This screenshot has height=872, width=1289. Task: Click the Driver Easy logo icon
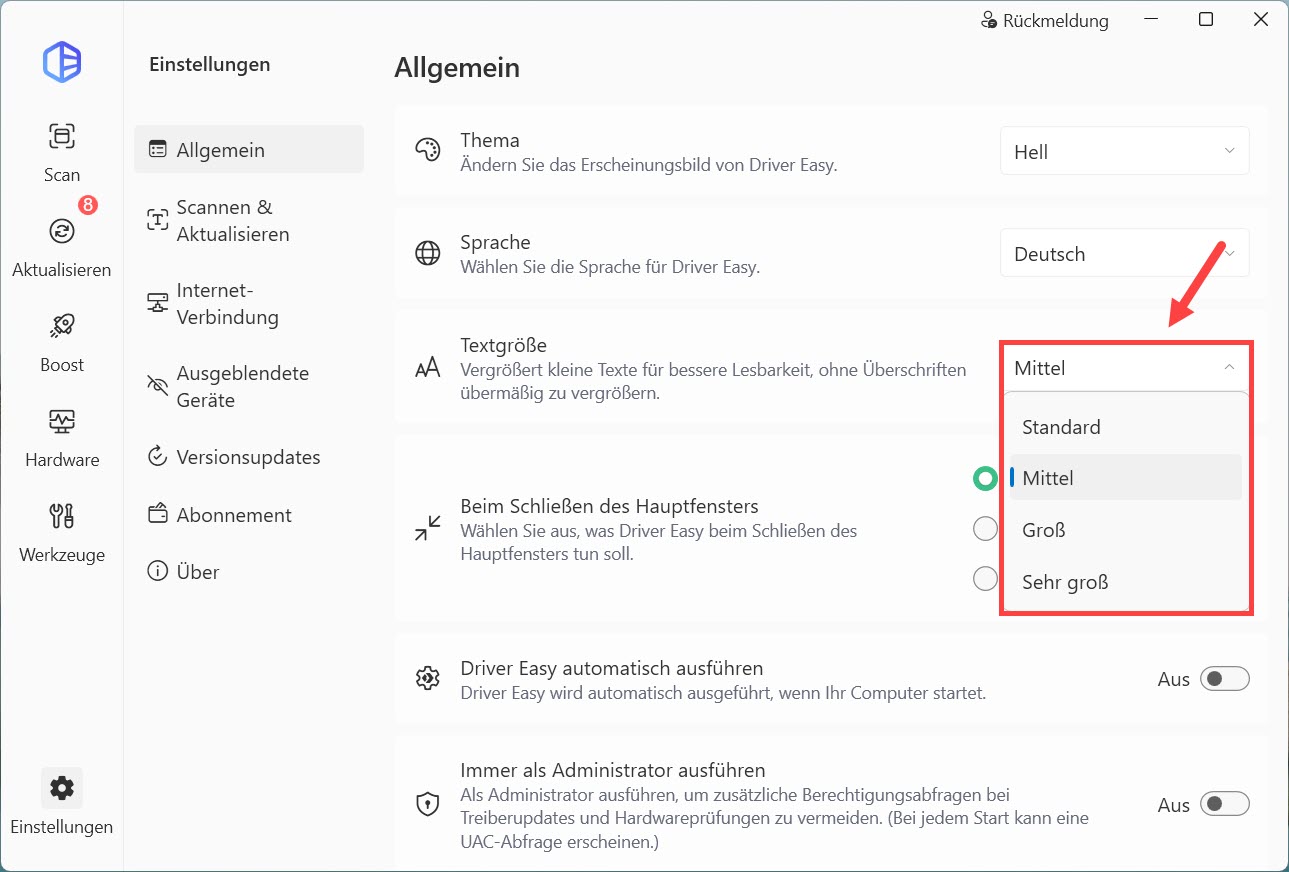coord(62,62)
